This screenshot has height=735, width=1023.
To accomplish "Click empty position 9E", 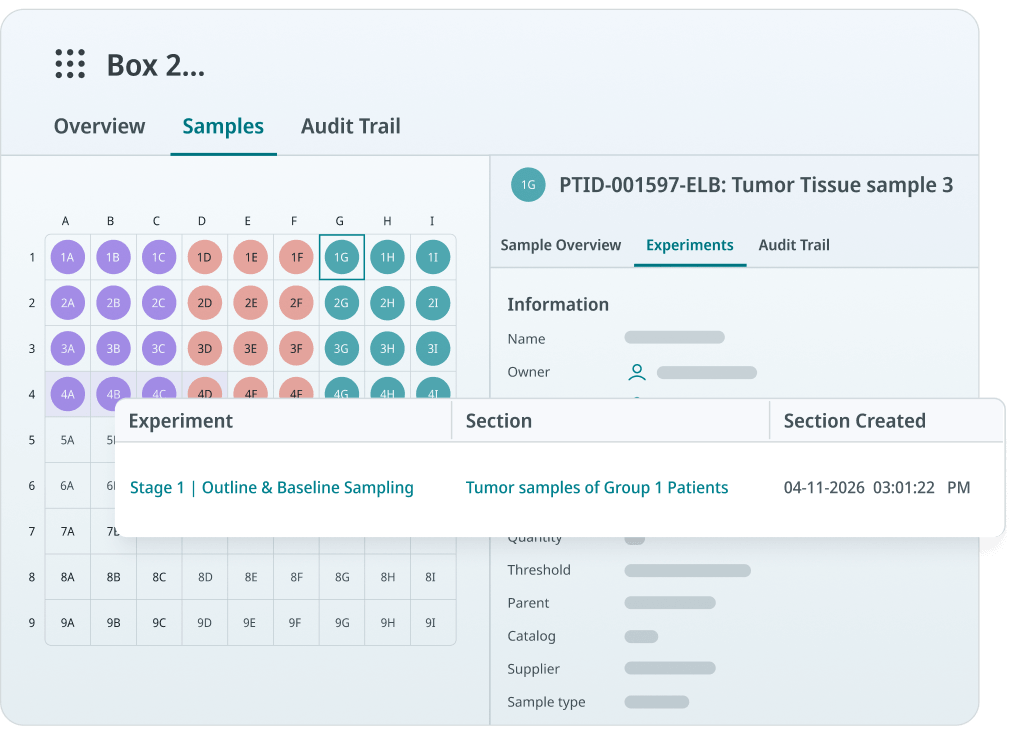I will coord(251,623).
